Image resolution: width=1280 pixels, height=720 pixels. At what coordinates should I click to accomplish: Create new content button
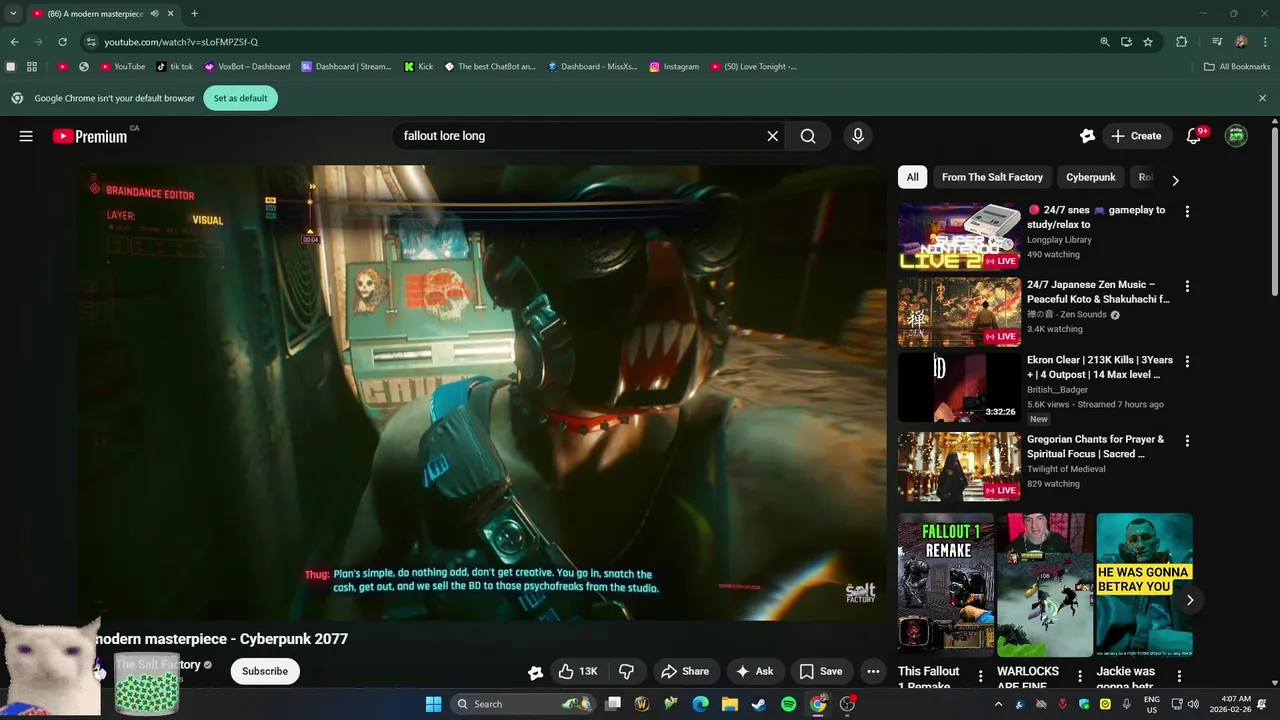pos(1137,136)
